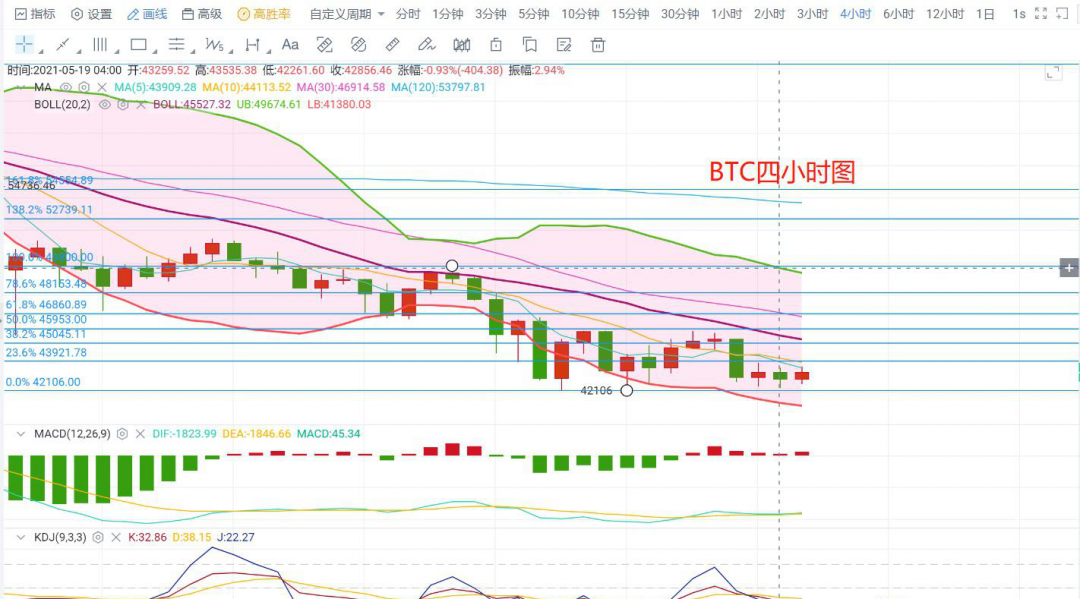Select the crosshair cursor tool

click(23, 45)
